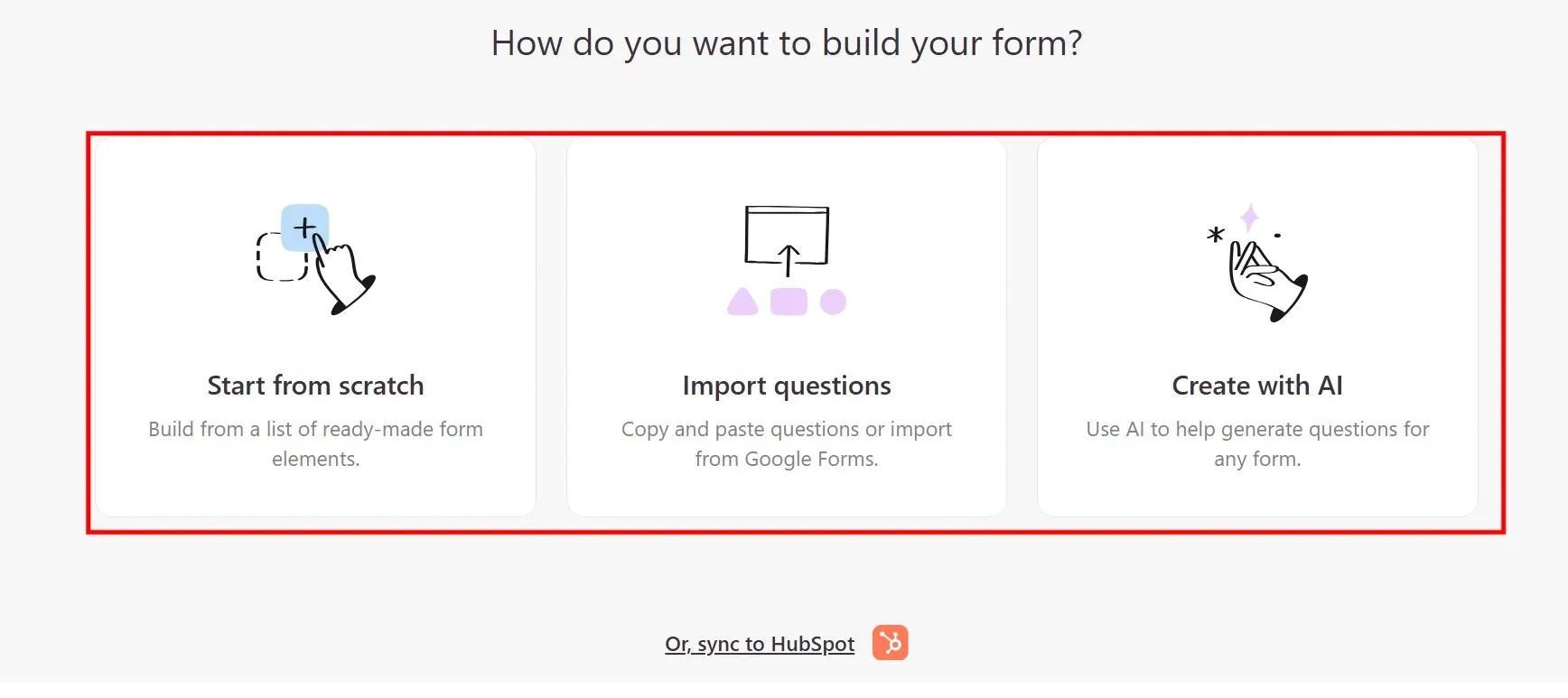Click the orange HubSpot sprocket icon
The height and width of the screenshot is (698, 1568).
coord(890,643)
